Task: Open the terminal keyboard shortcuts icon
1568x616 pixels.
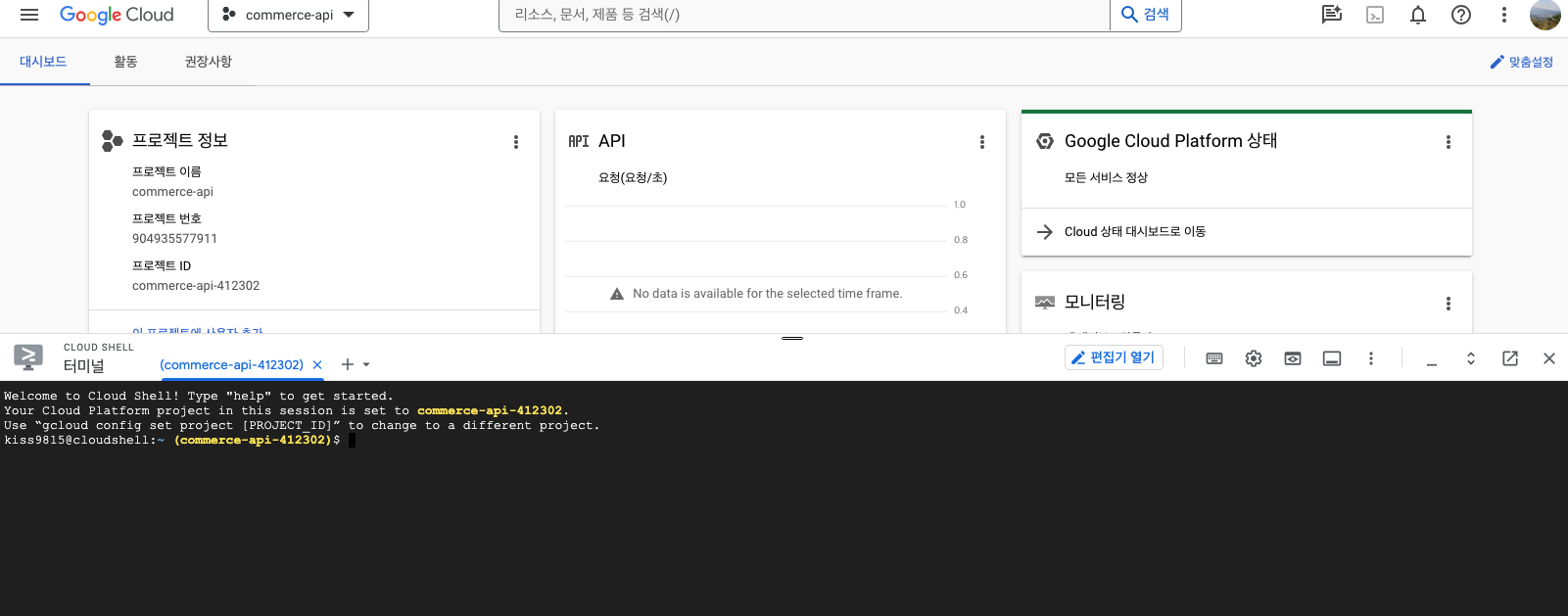Action: click(x=1214, y=358)
